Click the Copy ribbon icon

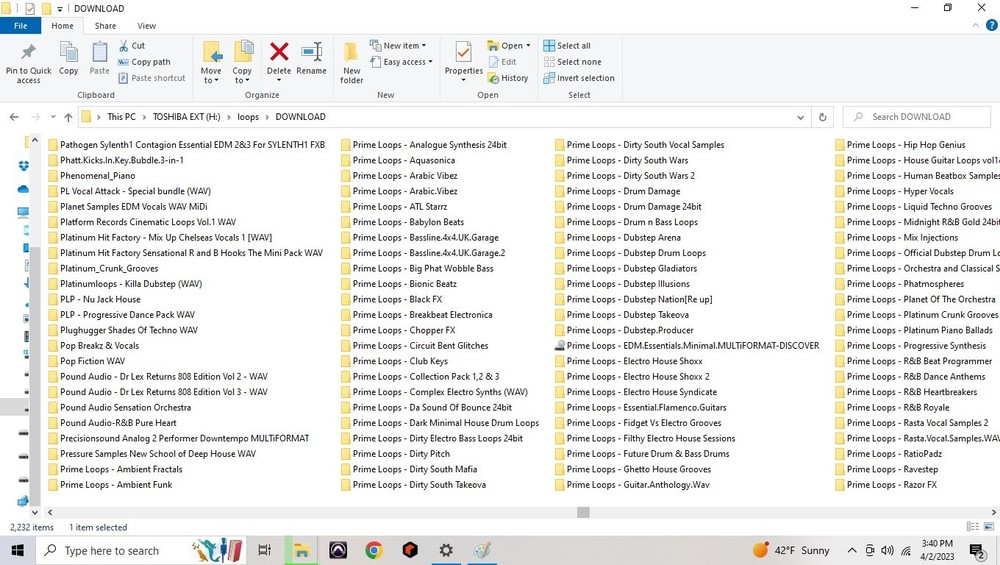pos(68,58)
